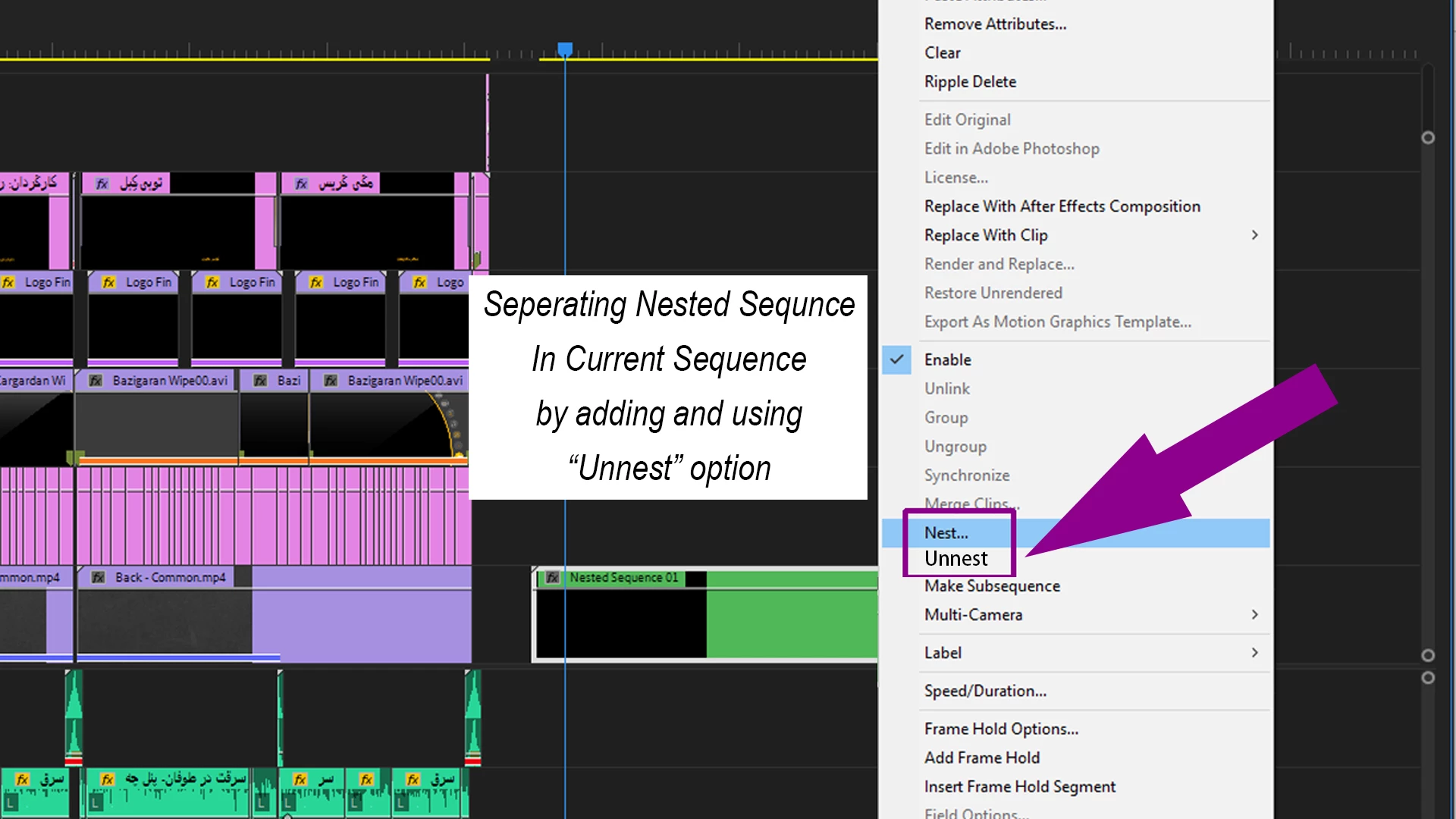
Task: Click fx badge on fourth Logo Fin clip
Action: tap(316, 282)
